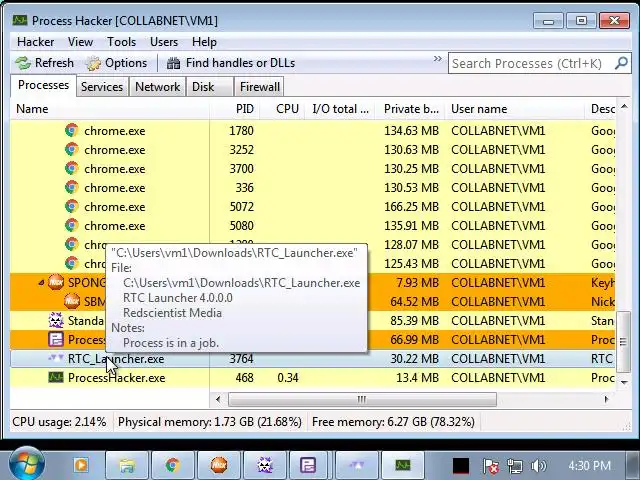Click the purple icon of the 66.99 MB row
Image resolution: width=640 pixels, height=480 pixels.
tap(56, 340)
